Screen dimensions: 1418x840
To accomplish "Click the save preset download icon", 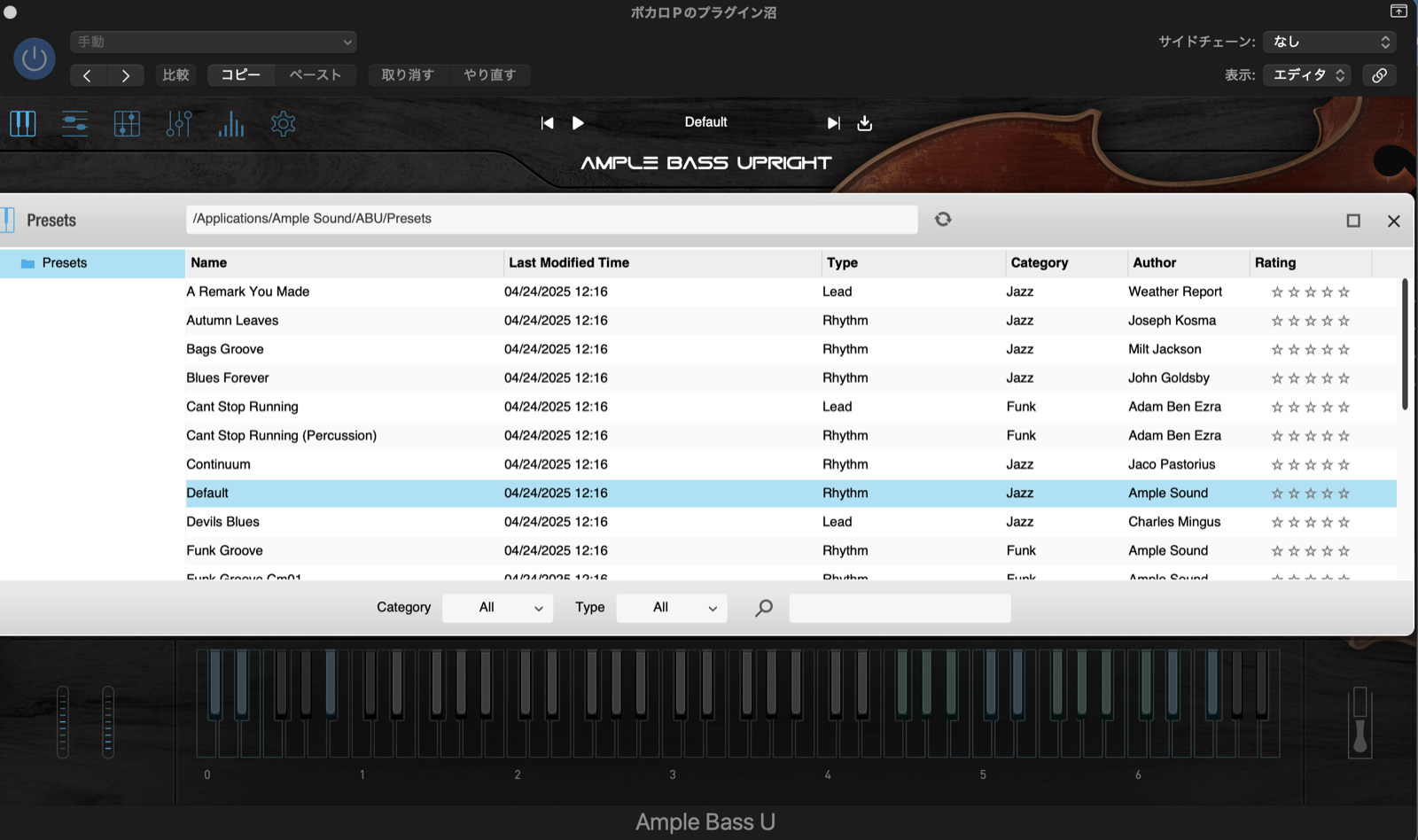I will [x=865, y=123].
